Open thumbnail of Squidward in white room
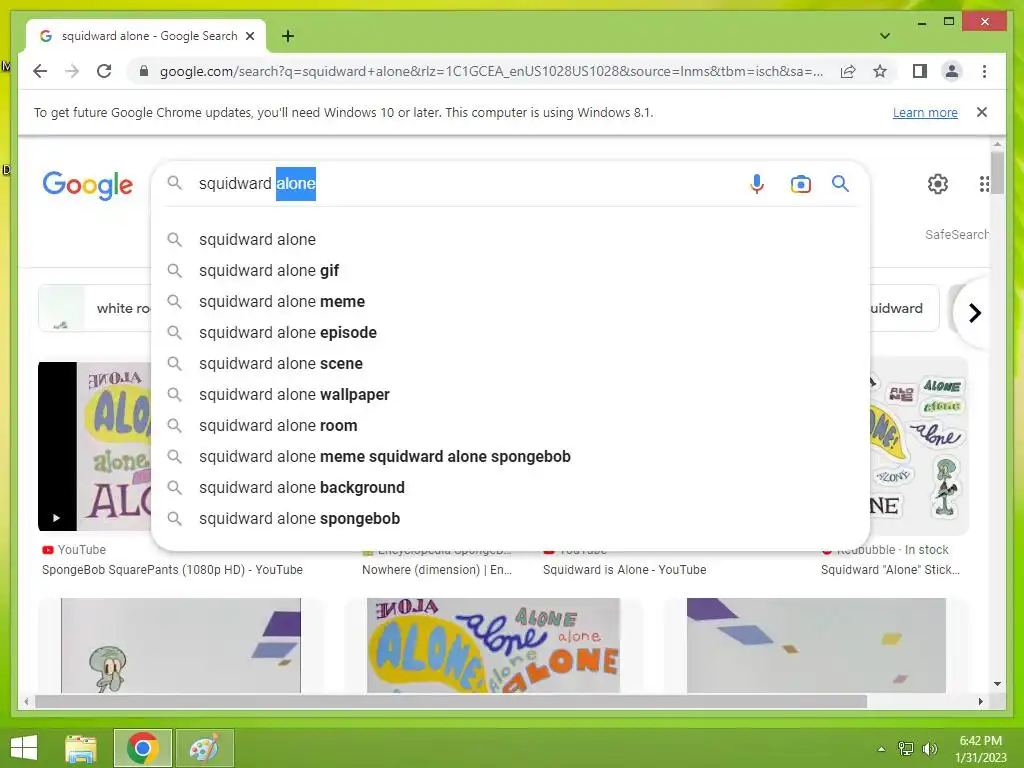 tap(181, 645)
